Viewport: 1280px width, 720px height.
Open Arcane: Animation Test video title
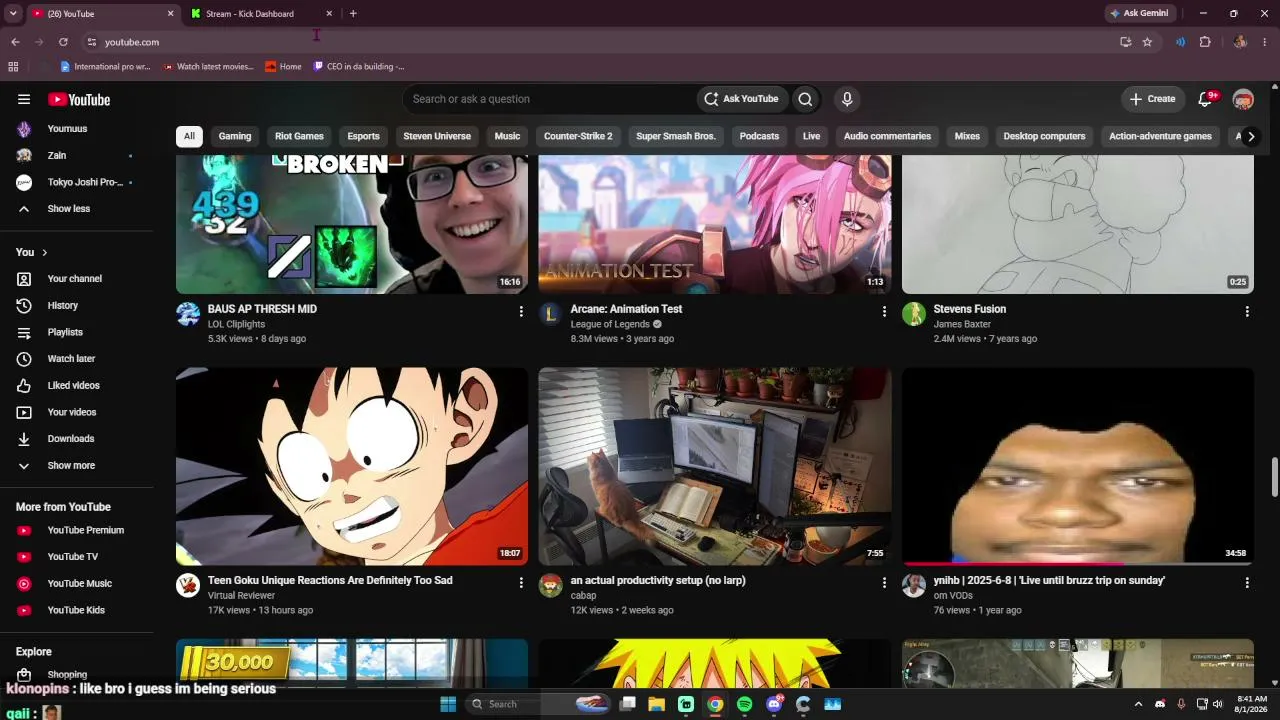(x=626, y=309)
